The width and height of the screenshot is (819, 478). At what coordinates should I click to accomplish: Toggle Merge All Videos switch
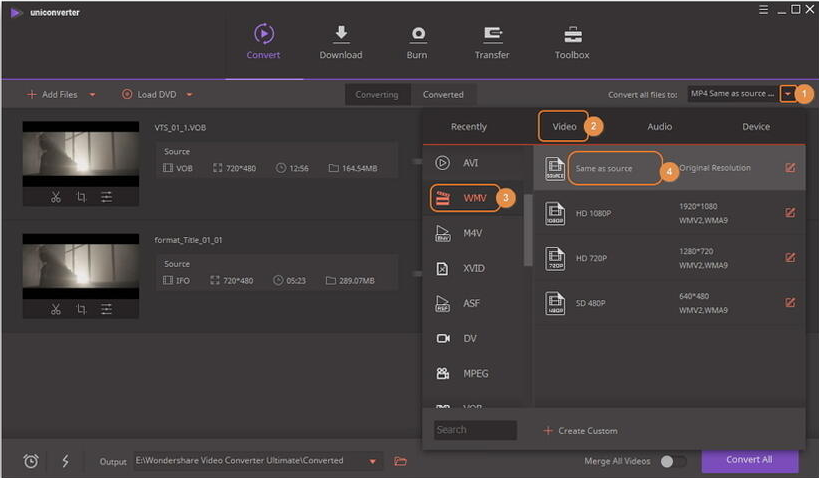[673, 461]
